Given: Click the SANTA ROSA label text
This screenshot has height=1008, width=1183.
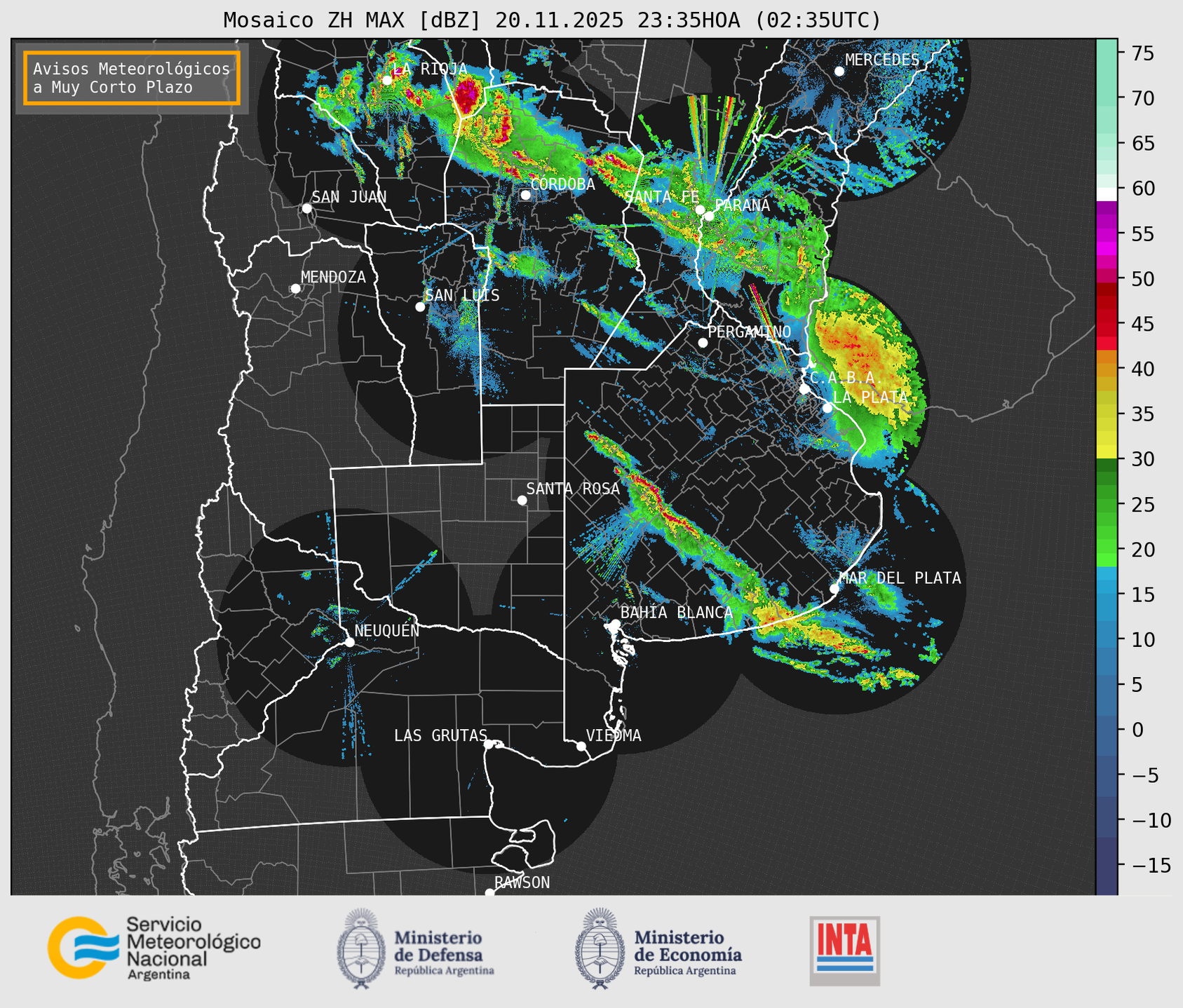Looking at the screenshot, I should 573,489.
